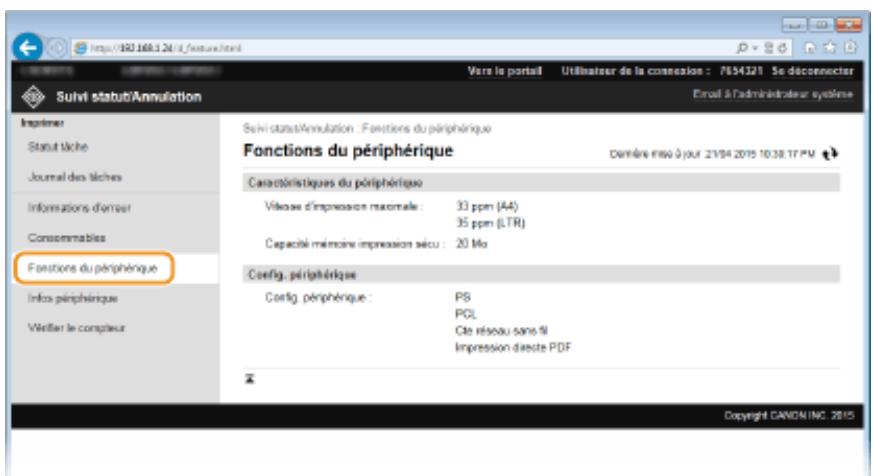Click the address bar URL field
Screen dimensions: 873x476
tap(401, 48)
